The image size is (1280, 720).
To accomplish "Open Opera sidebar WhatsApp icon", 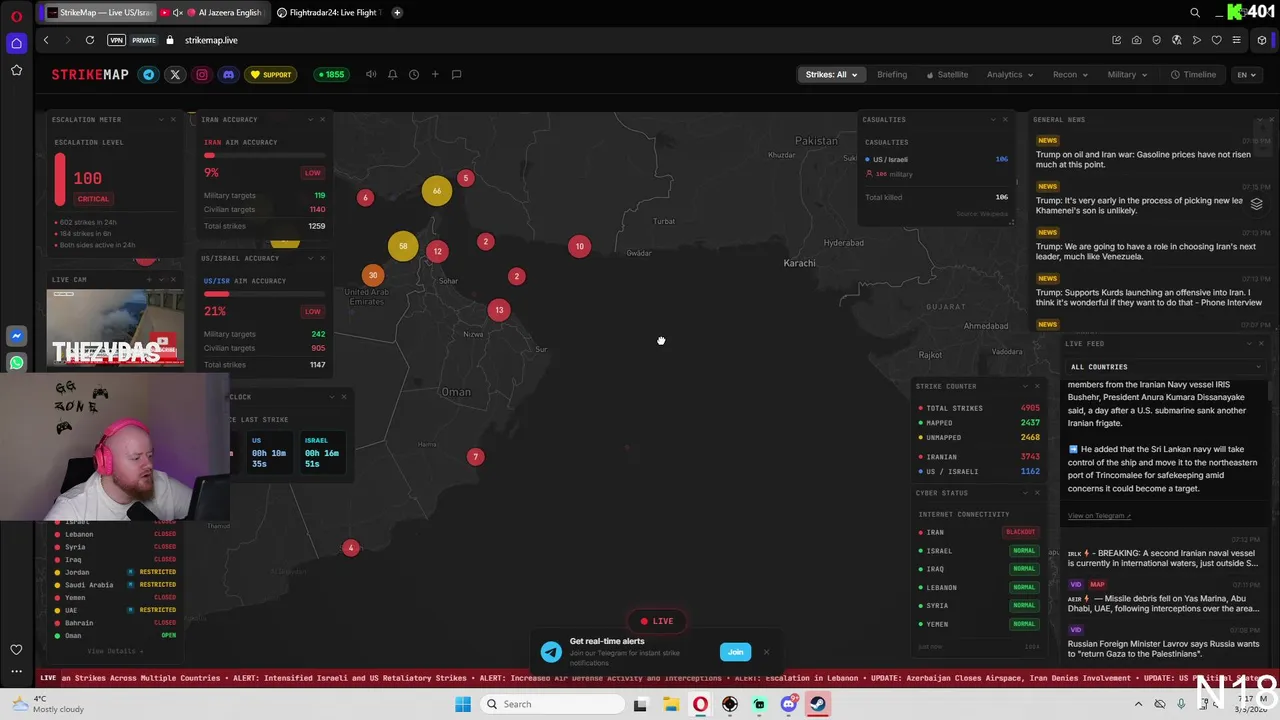I will tap(16, 362).
